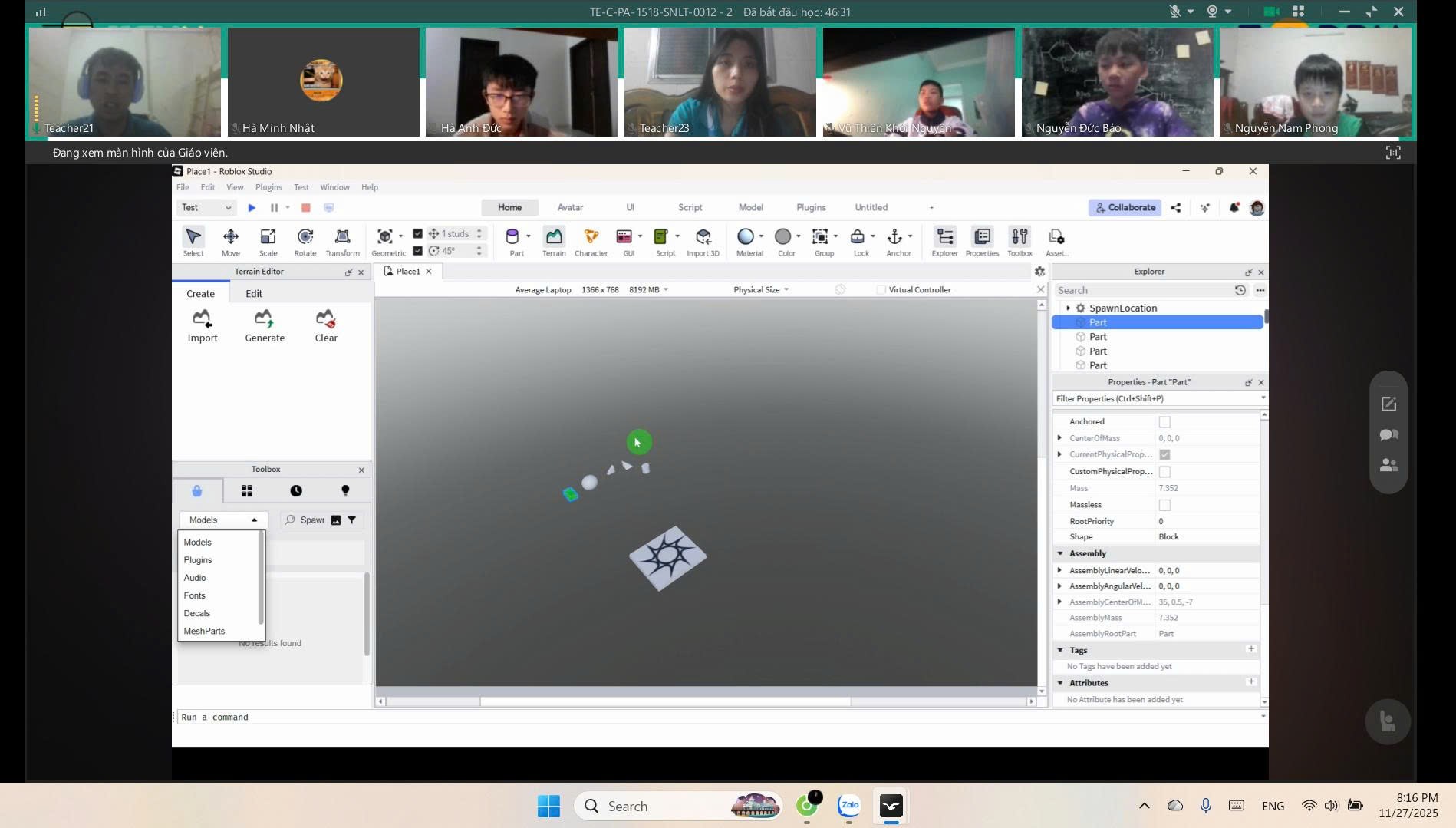Check the Virtual Controller box

coord(881,290)
